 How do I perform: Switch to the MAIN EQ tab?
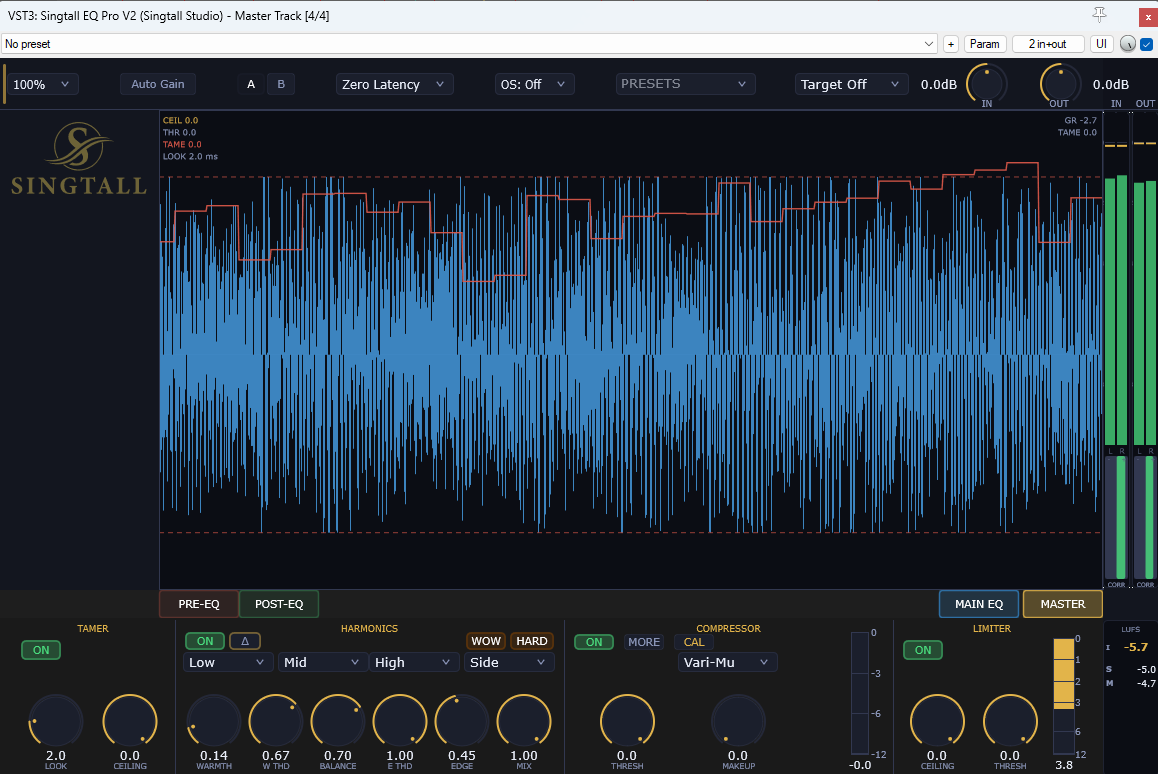979,604
